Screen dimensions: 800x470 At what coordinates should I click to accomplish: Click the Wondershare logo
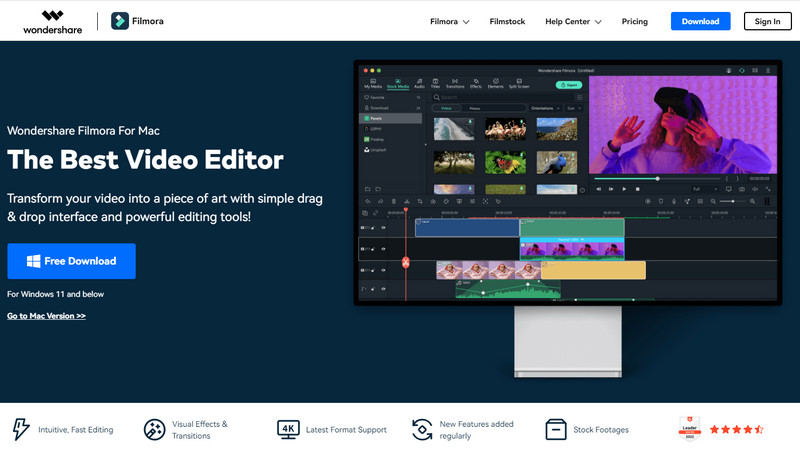53,22
